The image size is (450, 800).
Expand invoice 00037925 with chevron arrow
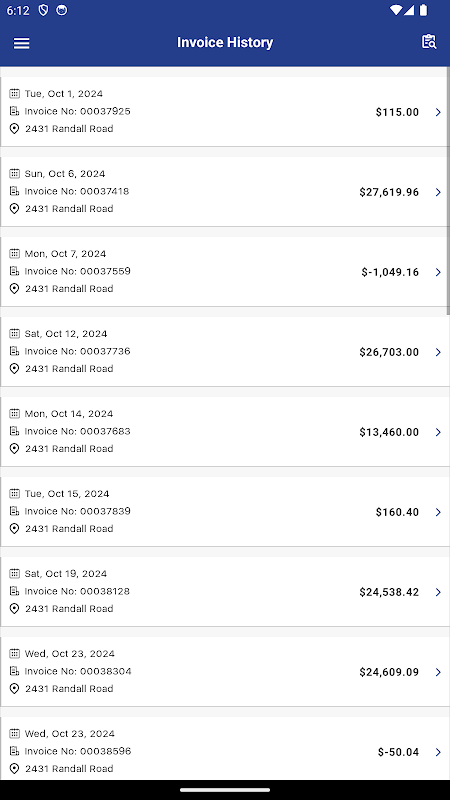(x=438, y=112)
